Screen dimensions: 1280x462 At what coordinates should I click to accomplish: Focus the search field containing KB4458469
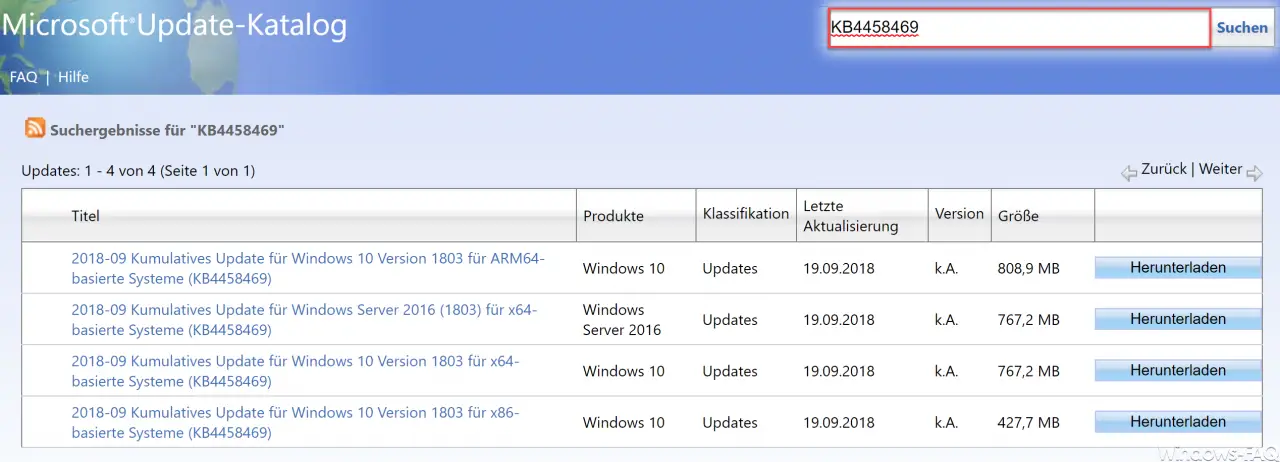point(1019,28)
